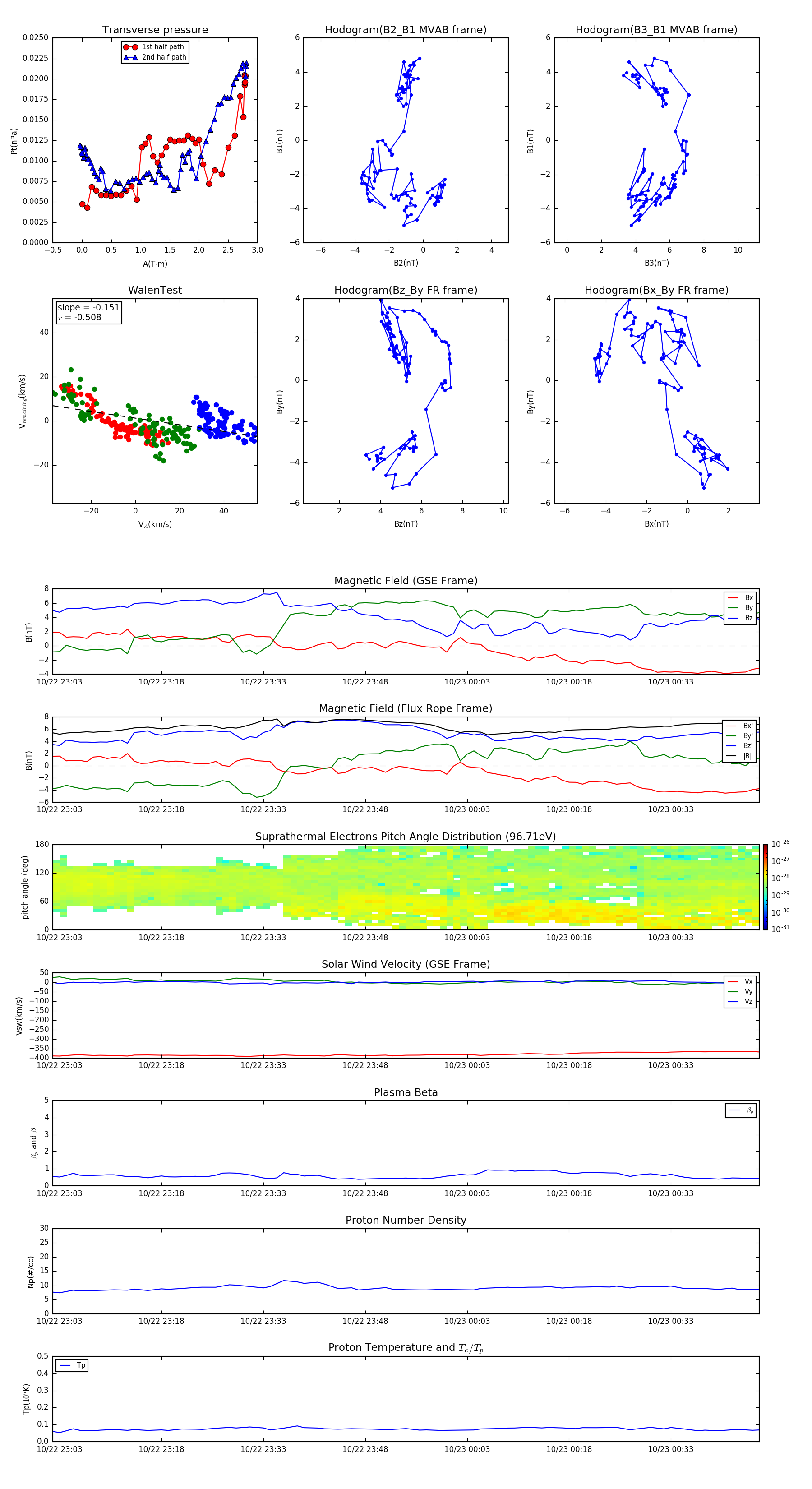Click the 'Bx(nT)' x-axis label
Viewport: 812px width, 1489px height.
656,524
